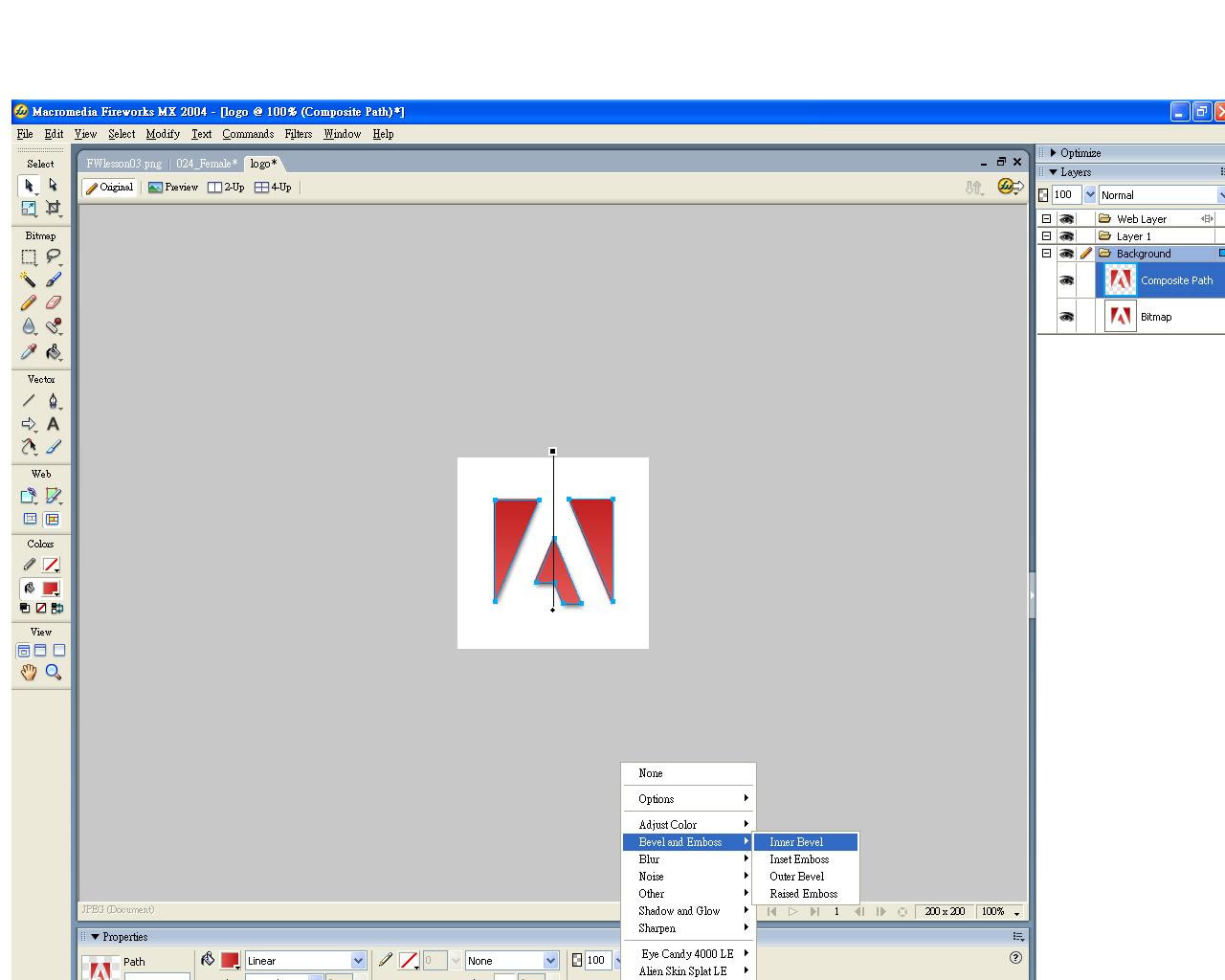Collapse the Layers panel
The width and height of the screenshot is (1225, 980).
(x=1054, y=172)
